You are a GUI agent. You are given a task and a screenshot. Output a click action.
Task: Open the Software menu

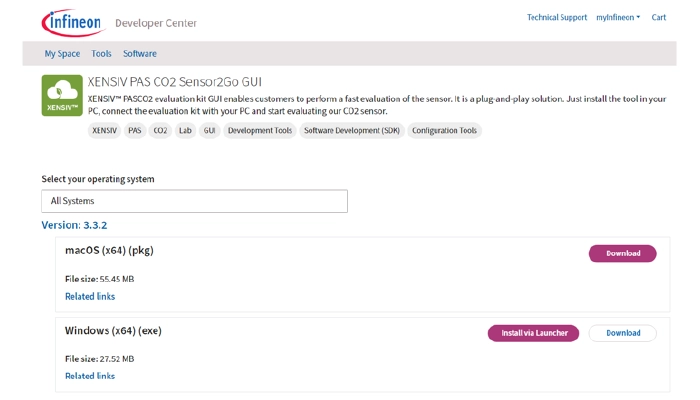(x=140, y=54)
